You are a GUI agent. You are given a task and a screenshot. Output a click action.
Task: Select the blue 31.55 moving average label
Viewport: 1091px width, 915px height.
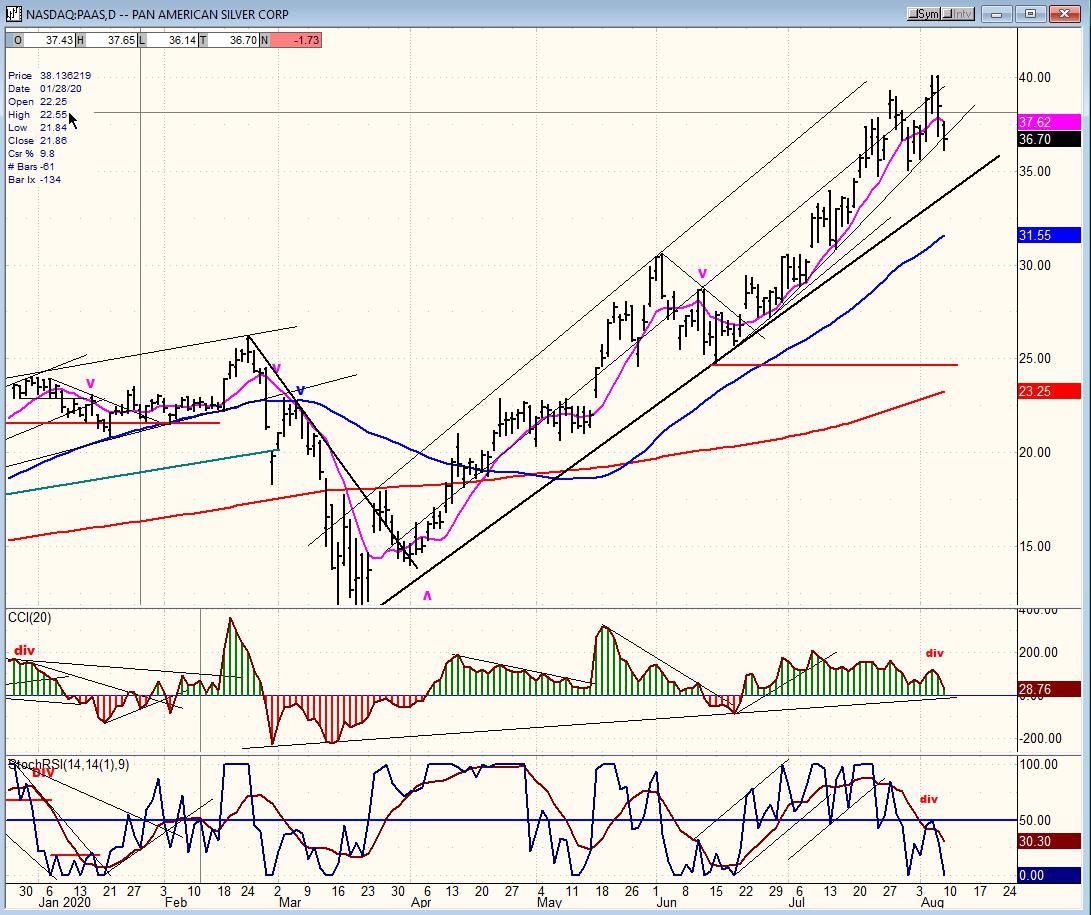(x=1049, y=235)
